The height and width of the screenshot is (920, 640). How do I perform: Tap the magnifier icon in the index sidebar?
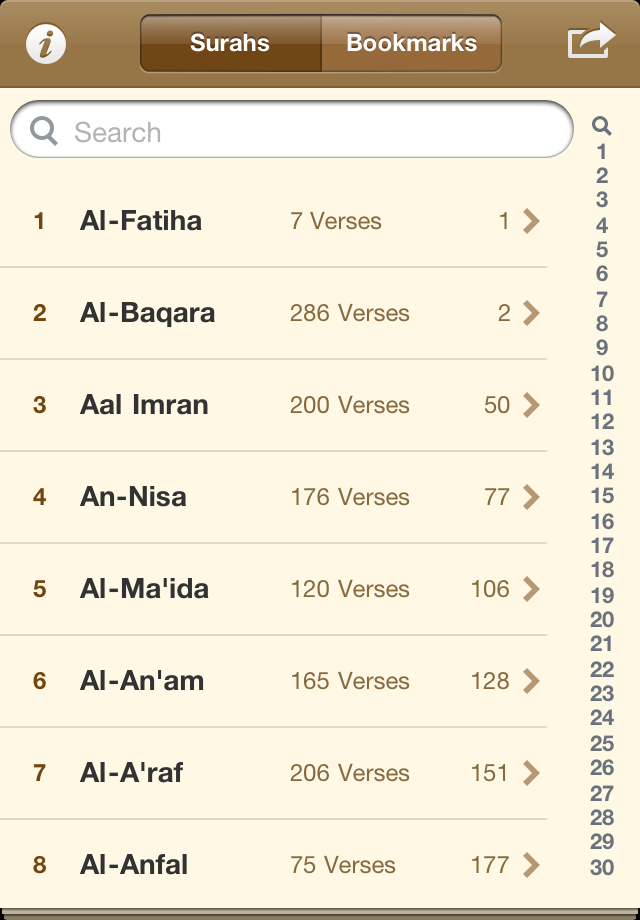[x=601, y=126]
